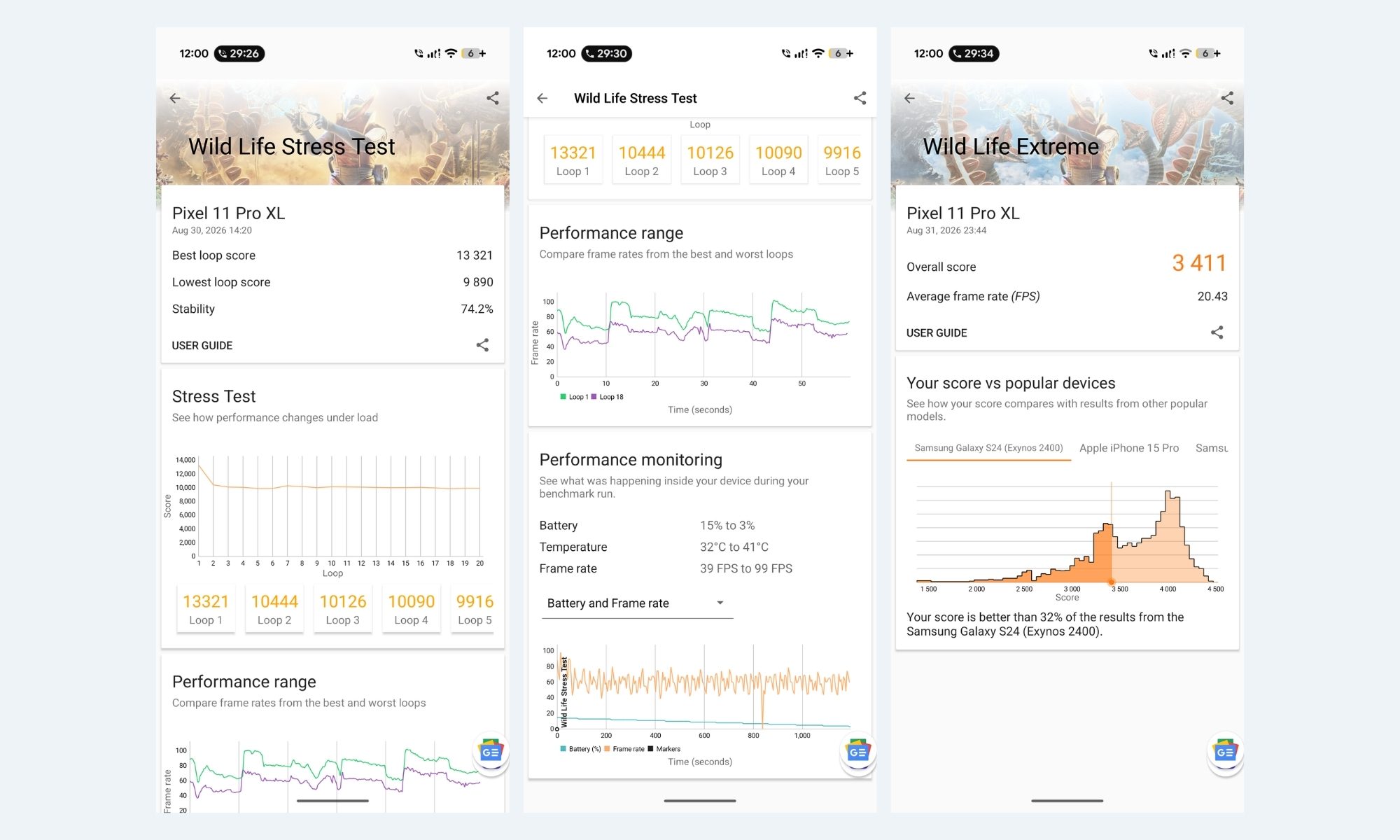The height and width of the screenshot is (840, 1400).
Task: Tap Google News floating icon on right screen
Action: [1225, 752]
